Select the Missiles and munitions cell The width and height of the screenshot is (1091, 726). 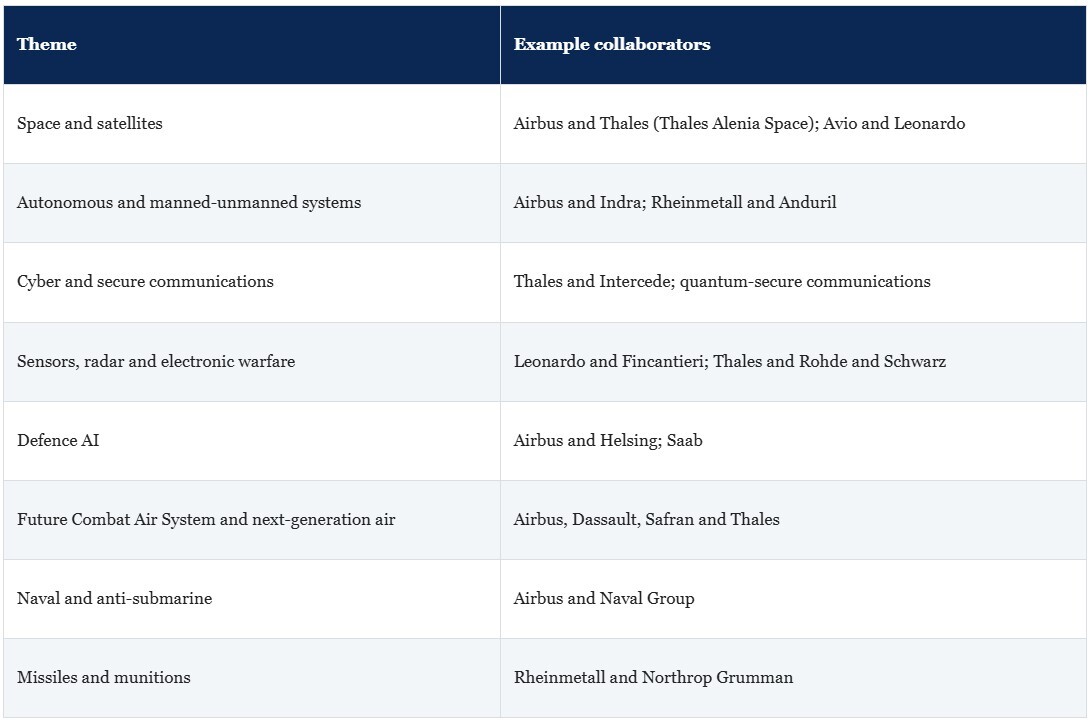click(x=252, y=678)
